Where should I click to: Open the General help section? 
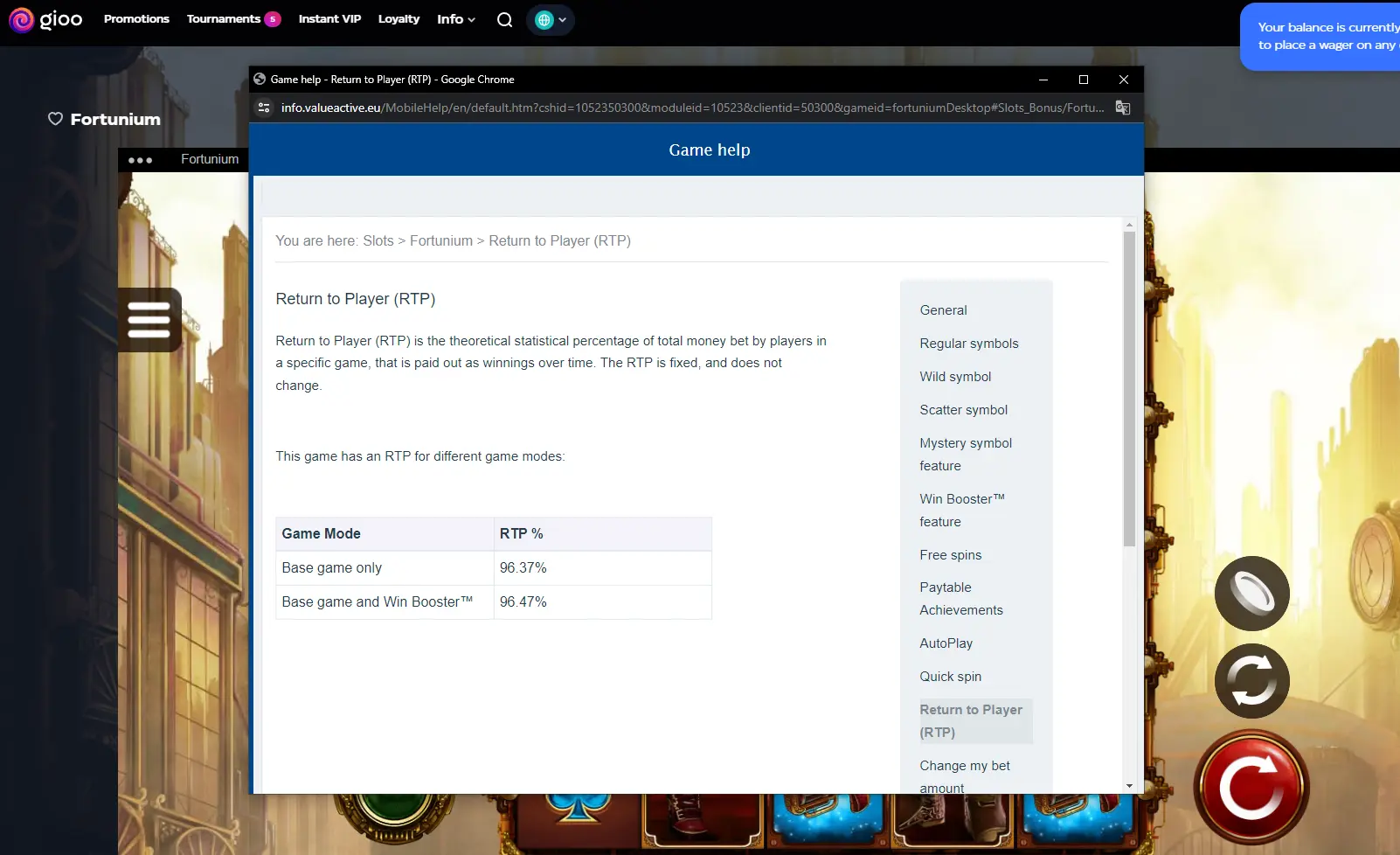tap(943, 310)
